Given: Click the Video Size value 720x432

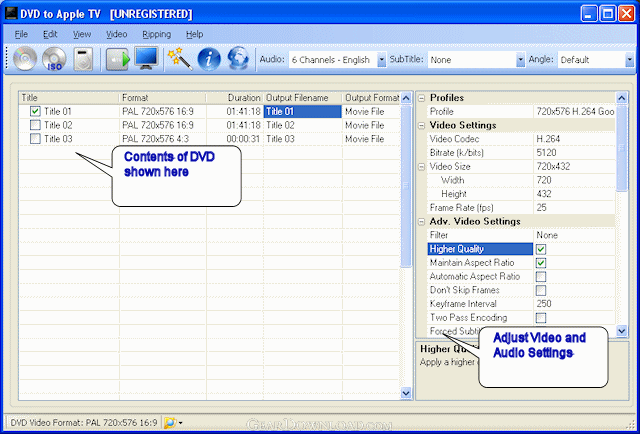Looking at the screenshot, I should tap(574, 167).
